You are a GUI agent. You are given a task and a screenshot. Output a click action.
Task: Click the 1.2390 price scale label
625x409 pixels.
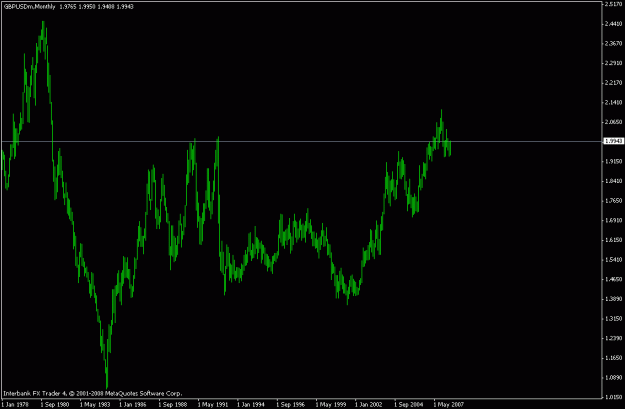point(613,338)
